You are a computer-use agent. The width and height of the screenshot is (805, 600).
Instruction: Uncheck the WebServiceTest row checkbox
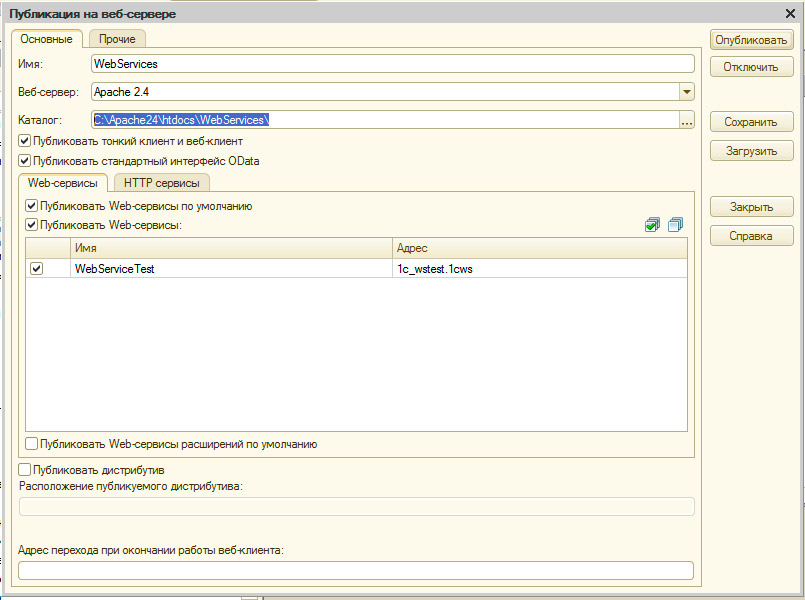pos(36,268)
